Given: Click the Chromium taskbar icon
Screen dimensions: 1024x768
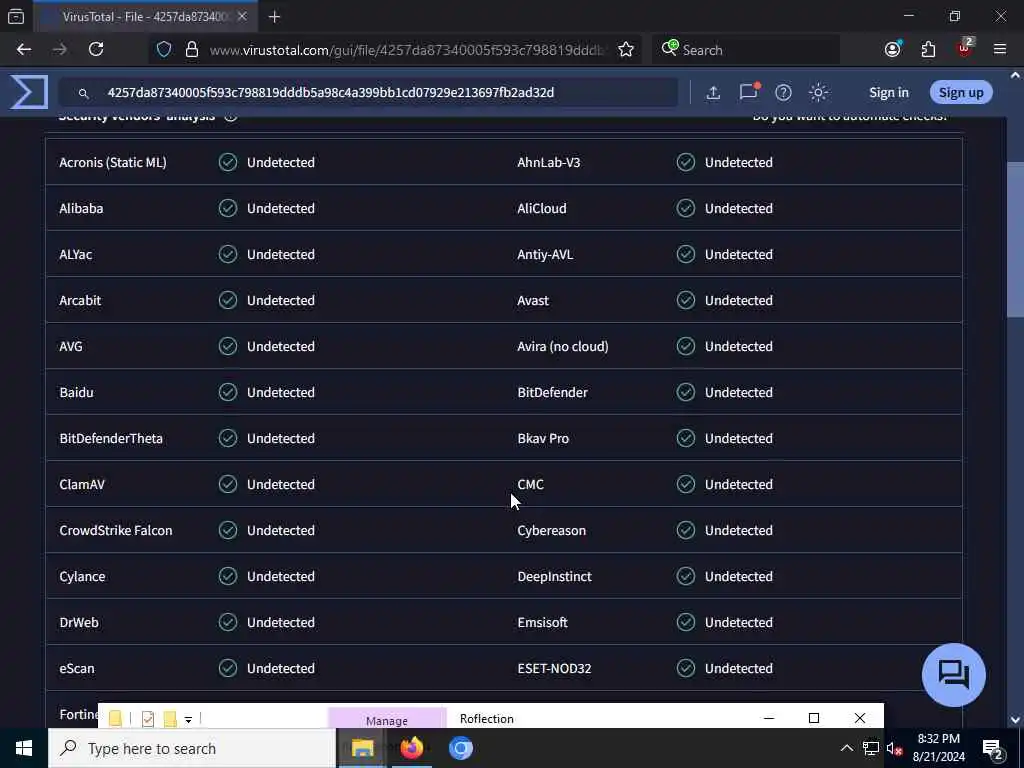Looking at the screenshot, I should (x=460, y=748).
